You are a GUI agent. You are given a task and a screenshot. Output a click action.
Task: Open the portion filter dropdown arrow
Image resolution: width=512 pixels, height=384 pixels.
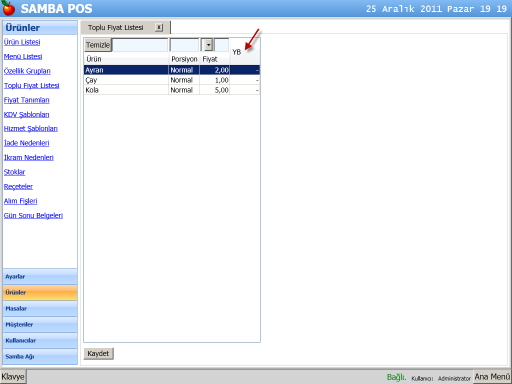click(x=208, y=45)
